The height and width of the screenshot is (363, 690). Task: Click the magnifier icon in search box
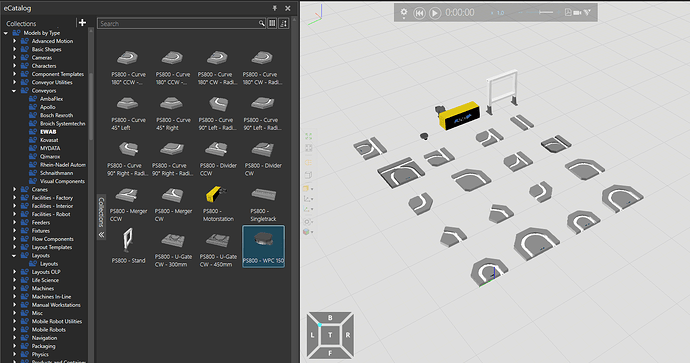point(261,23)
